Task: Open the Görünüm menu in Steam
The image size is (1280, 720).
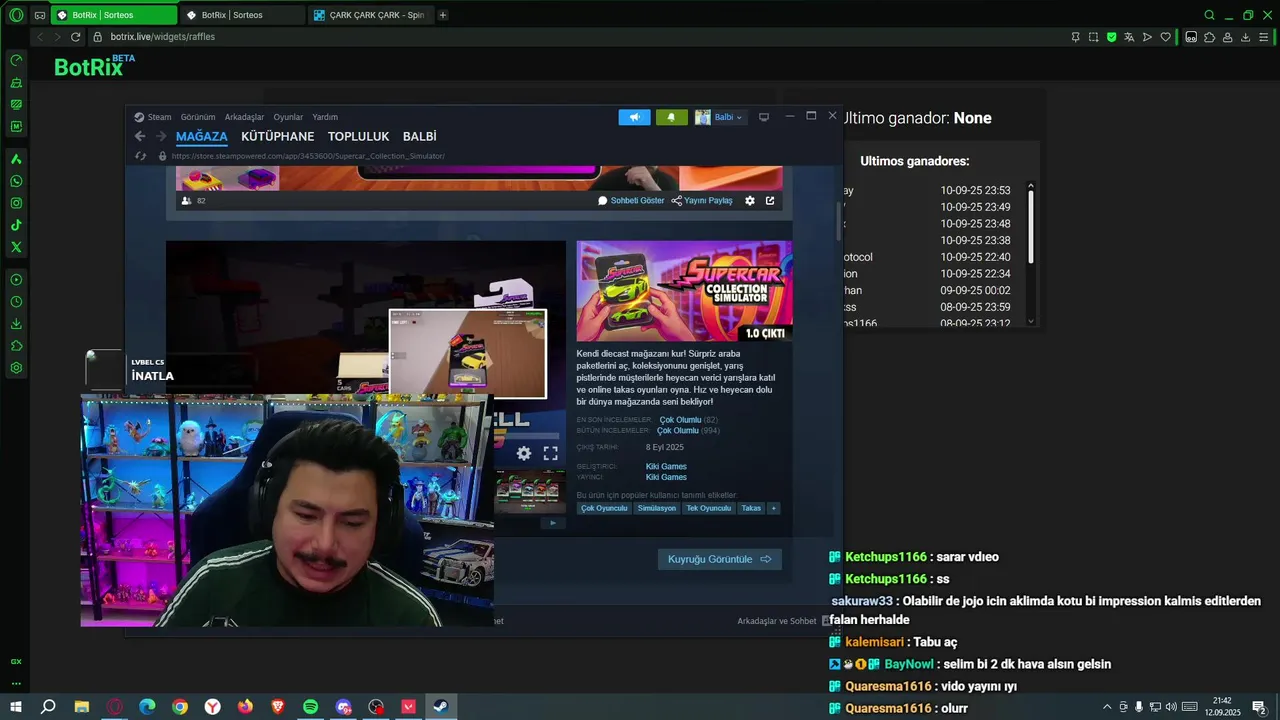Action: [x=198, y=117]
